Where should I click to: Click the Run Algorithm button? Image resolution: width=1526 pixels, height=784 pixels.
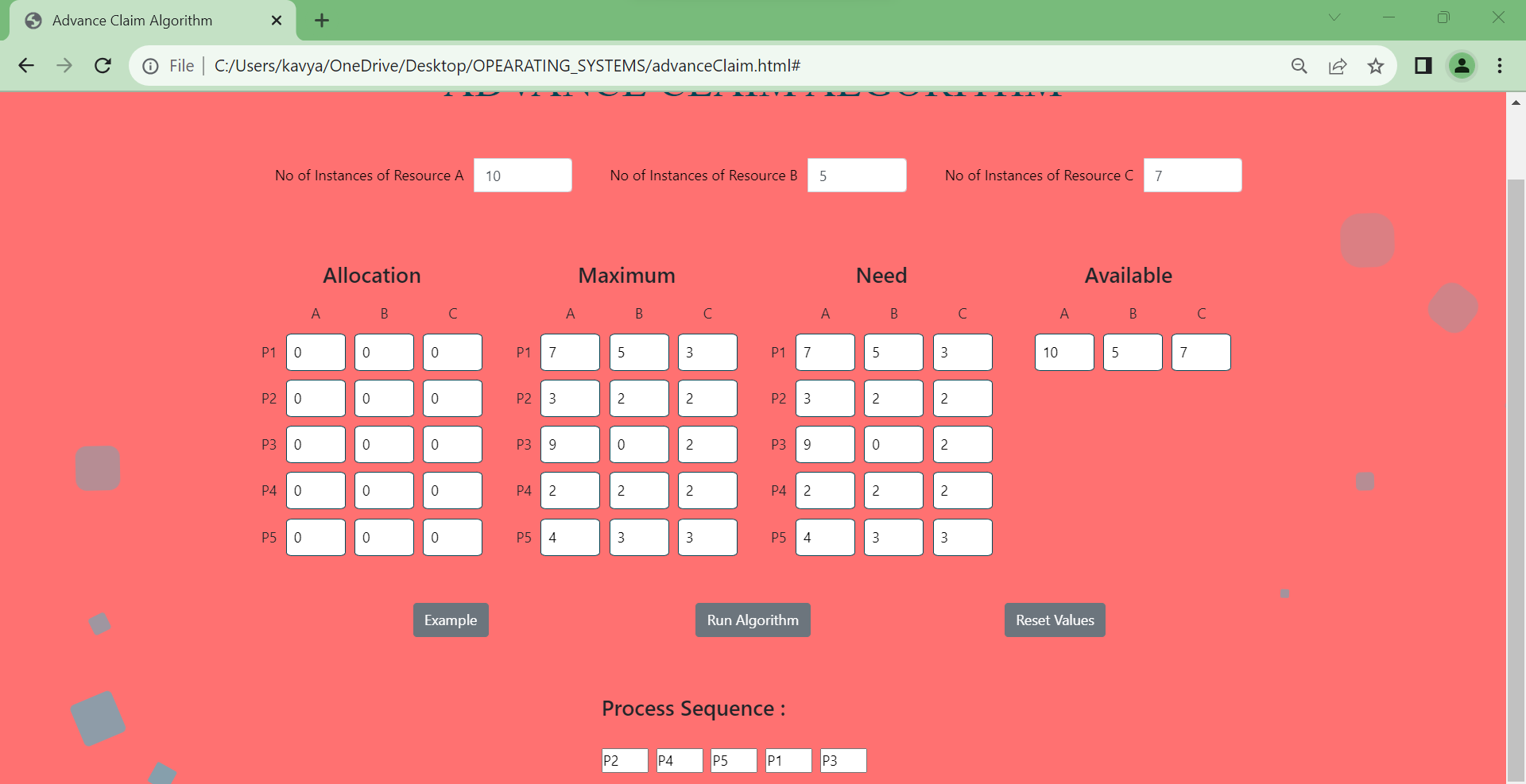click(x=752, y=620)
